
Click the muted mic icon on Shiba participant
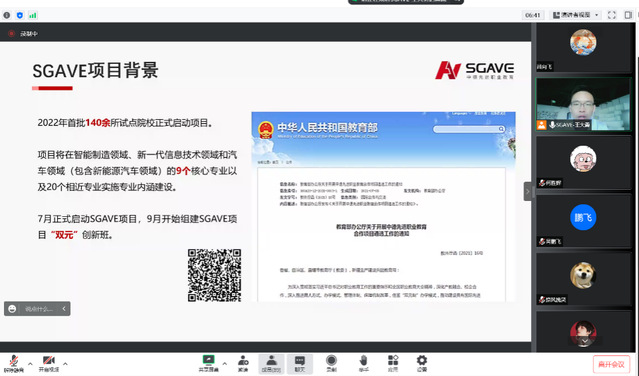[x=542, y=299]
